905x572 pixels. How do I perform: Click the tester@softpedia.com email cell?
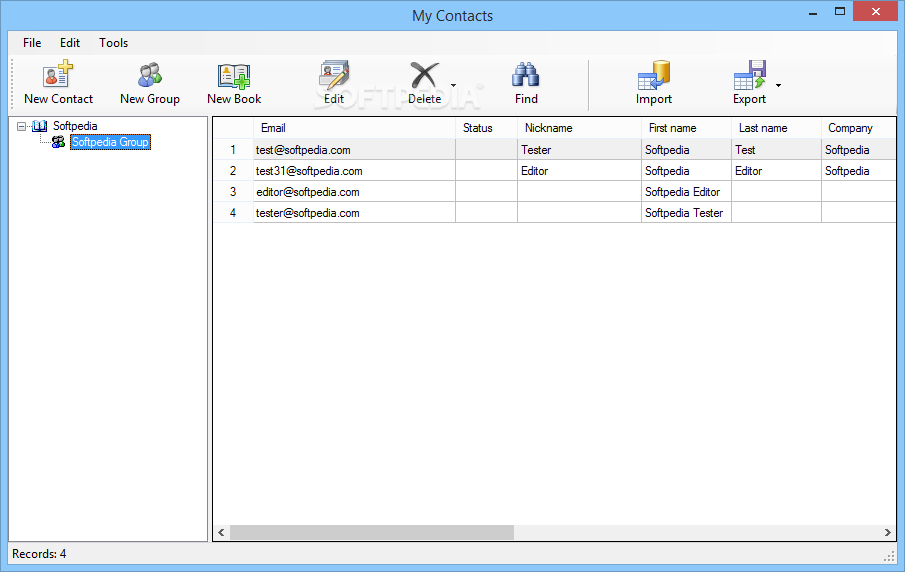354,212
